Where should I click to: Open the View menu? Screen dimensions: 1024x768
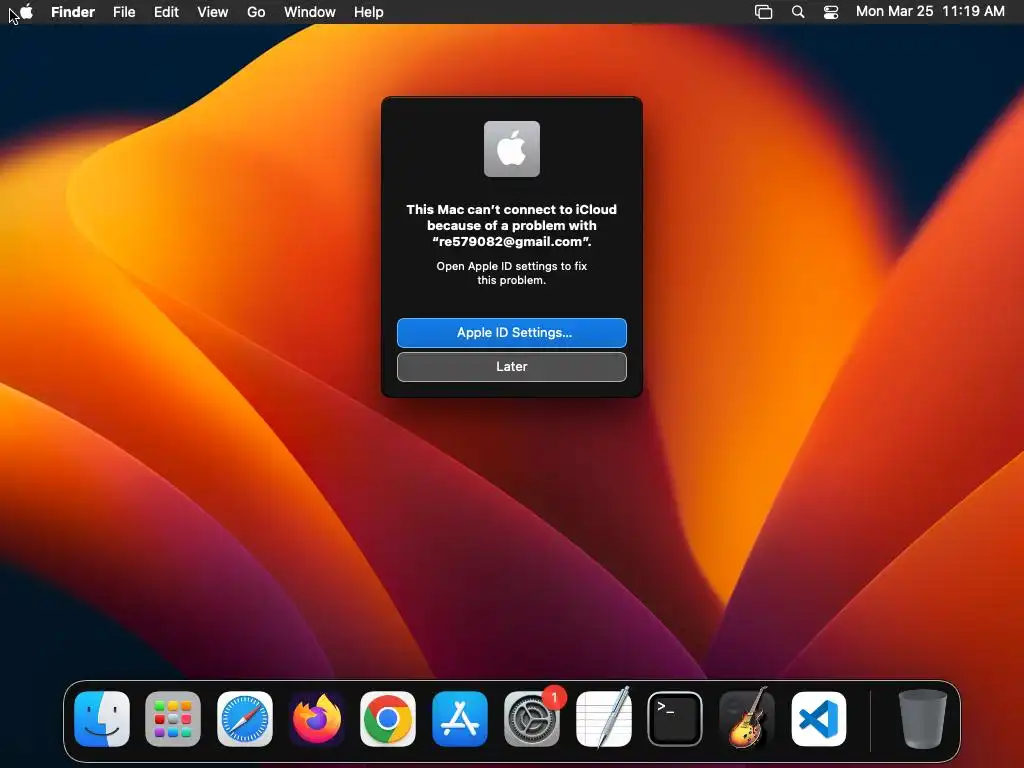pos(213,12)
